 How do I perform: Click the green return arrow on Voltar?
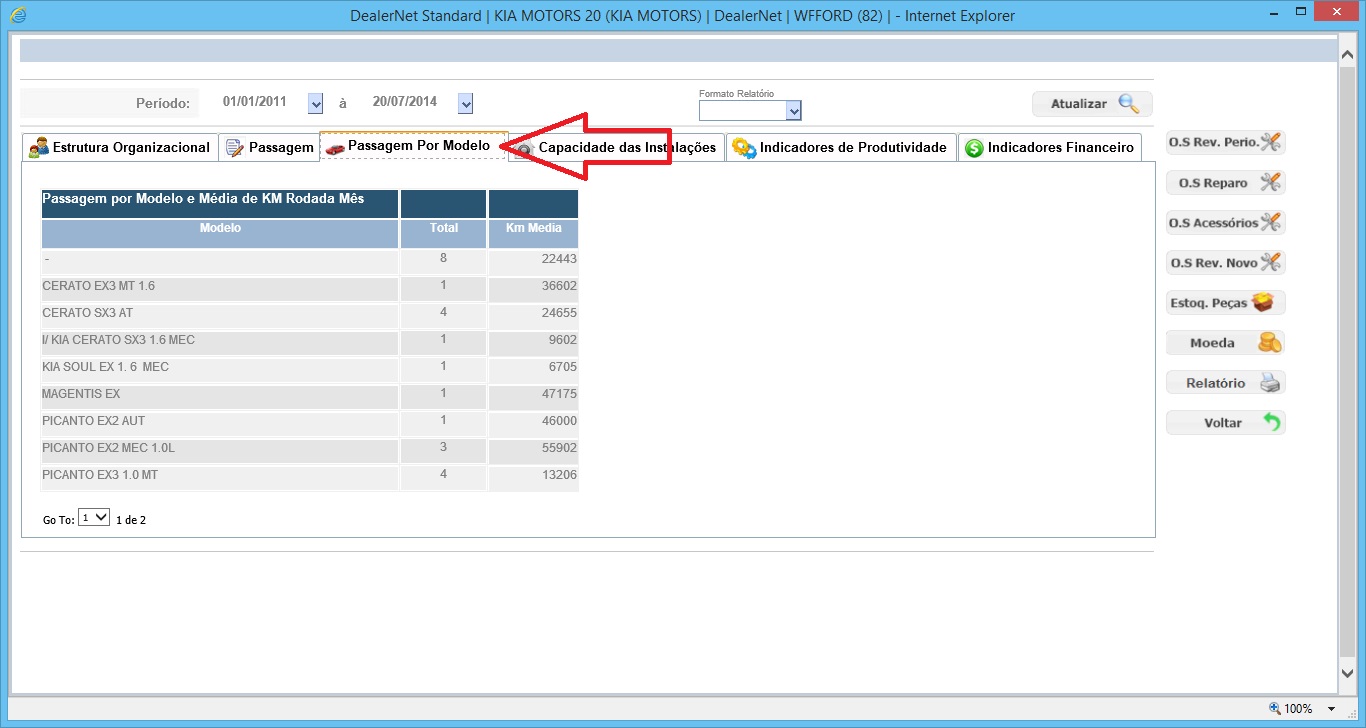pyautogui.click(x=1272, y=422)
